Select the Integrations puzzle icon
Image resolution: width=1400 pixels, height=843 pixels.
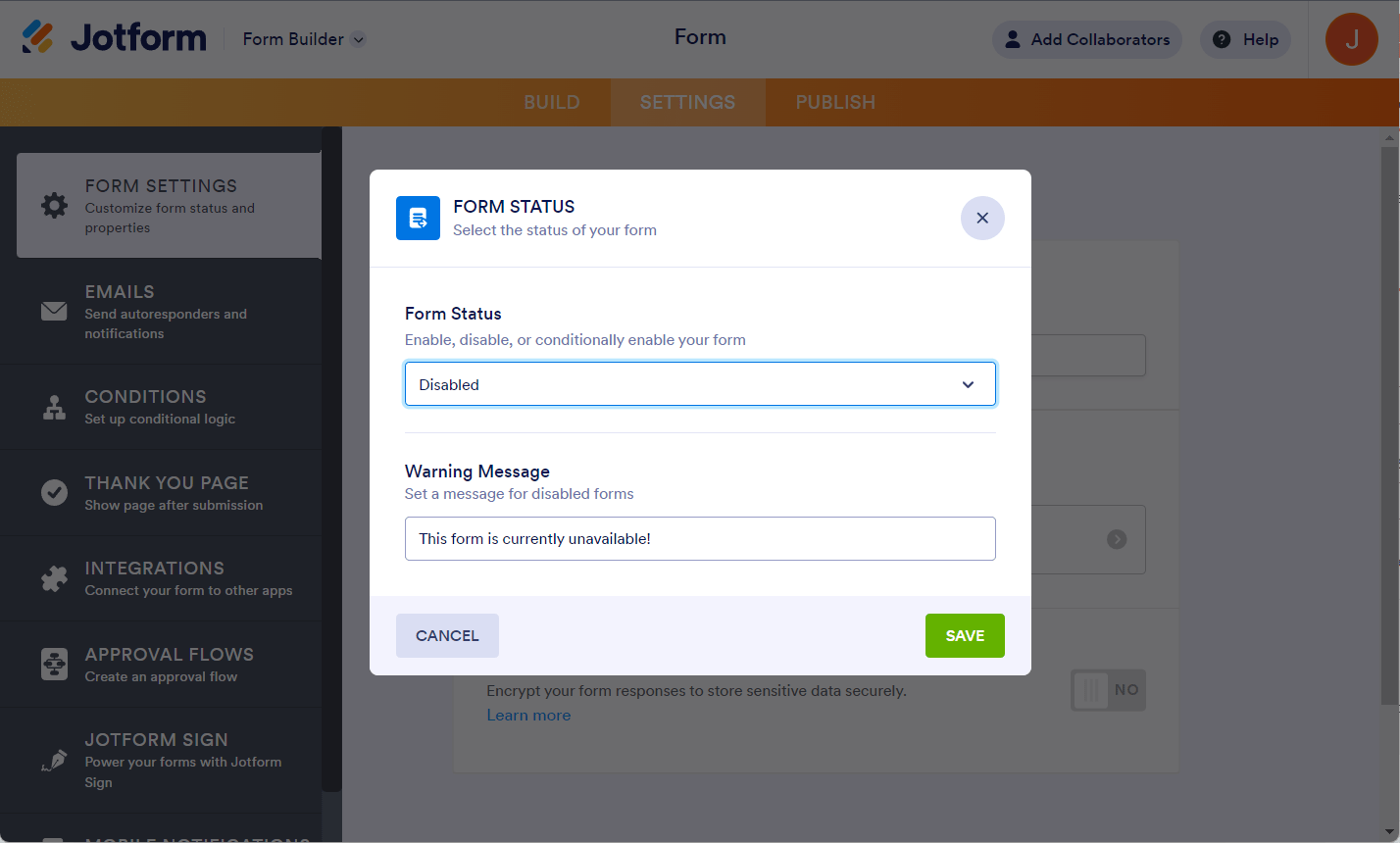[x=54, y=578]
